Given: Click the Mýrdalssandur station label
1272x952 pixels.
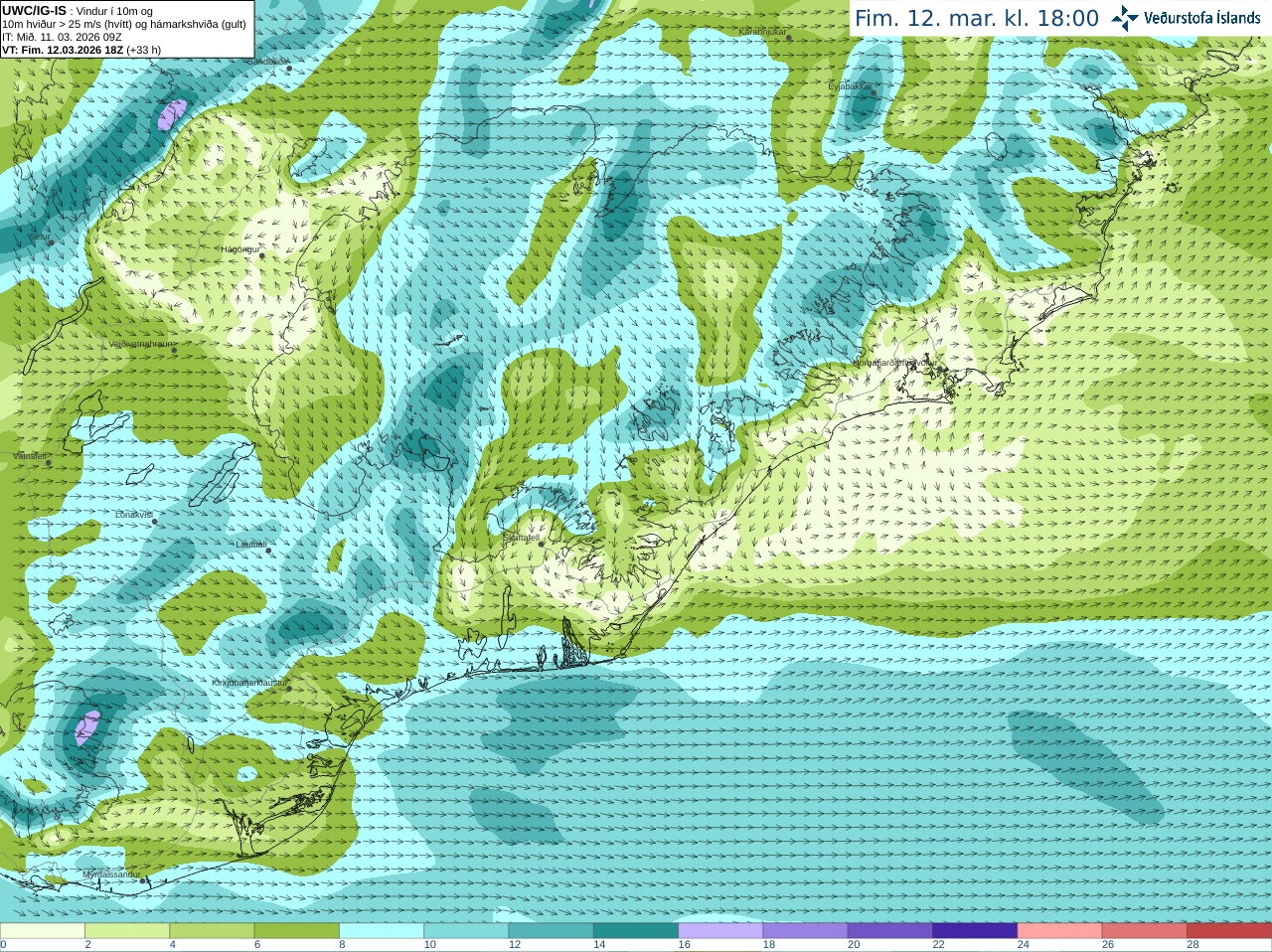Looking at the screenshot, I should coord(111,874).
